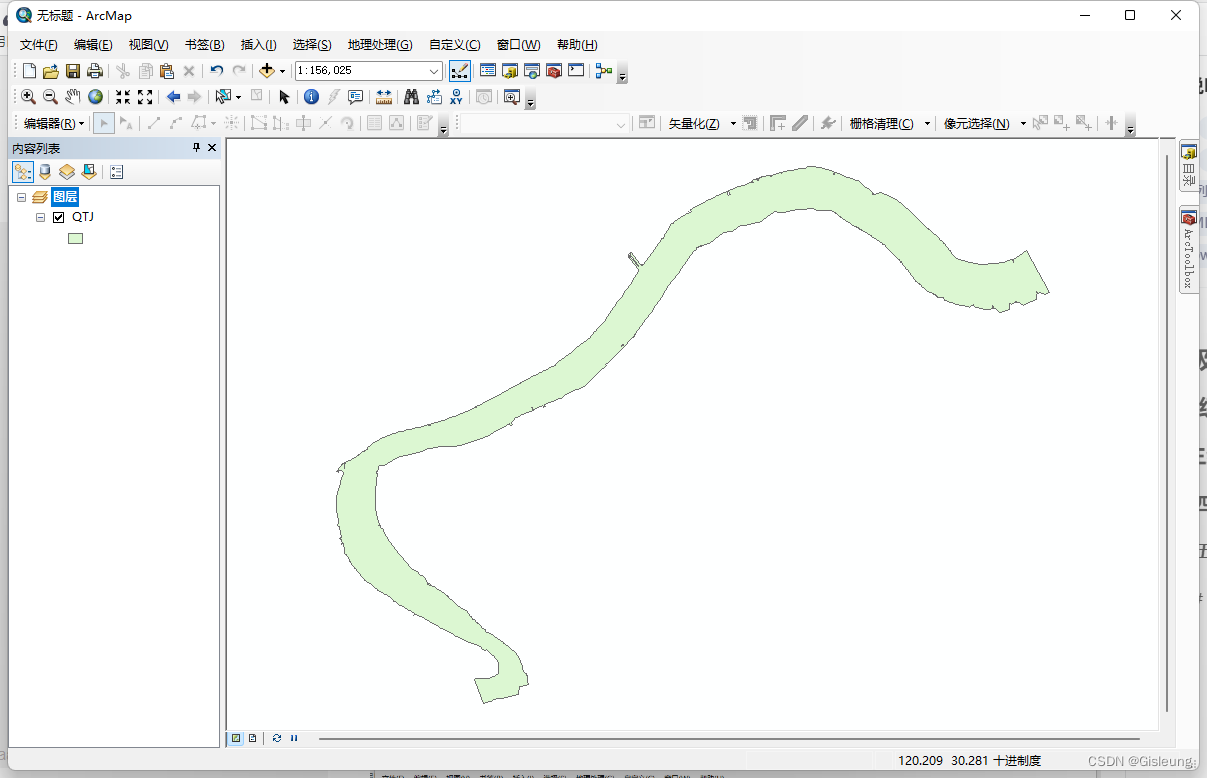Toggle the Editor toolbar button
Viewport: 1207px width, 778px height.
pyautogui.click(x=460, y=71)
